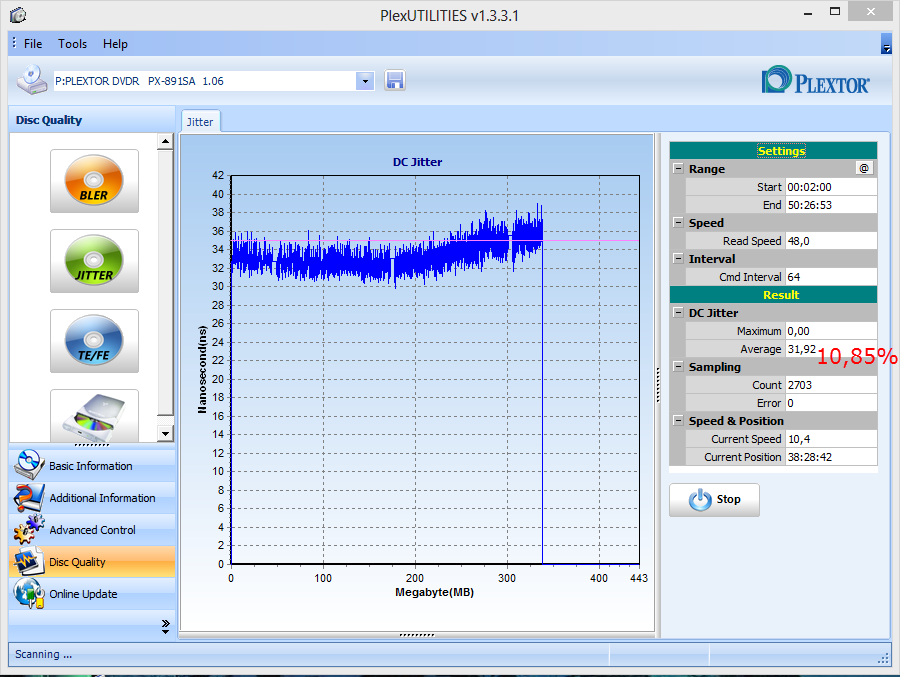Open Basic Information section
Viewport: 900px width, 677px height.
92,465
